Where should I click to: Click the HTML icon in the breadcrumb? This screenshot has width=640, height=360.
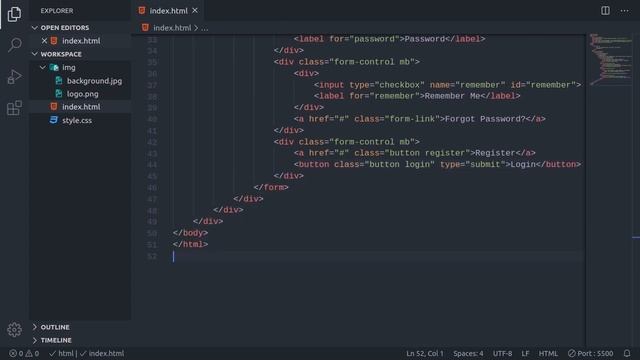tap(145, 27)
